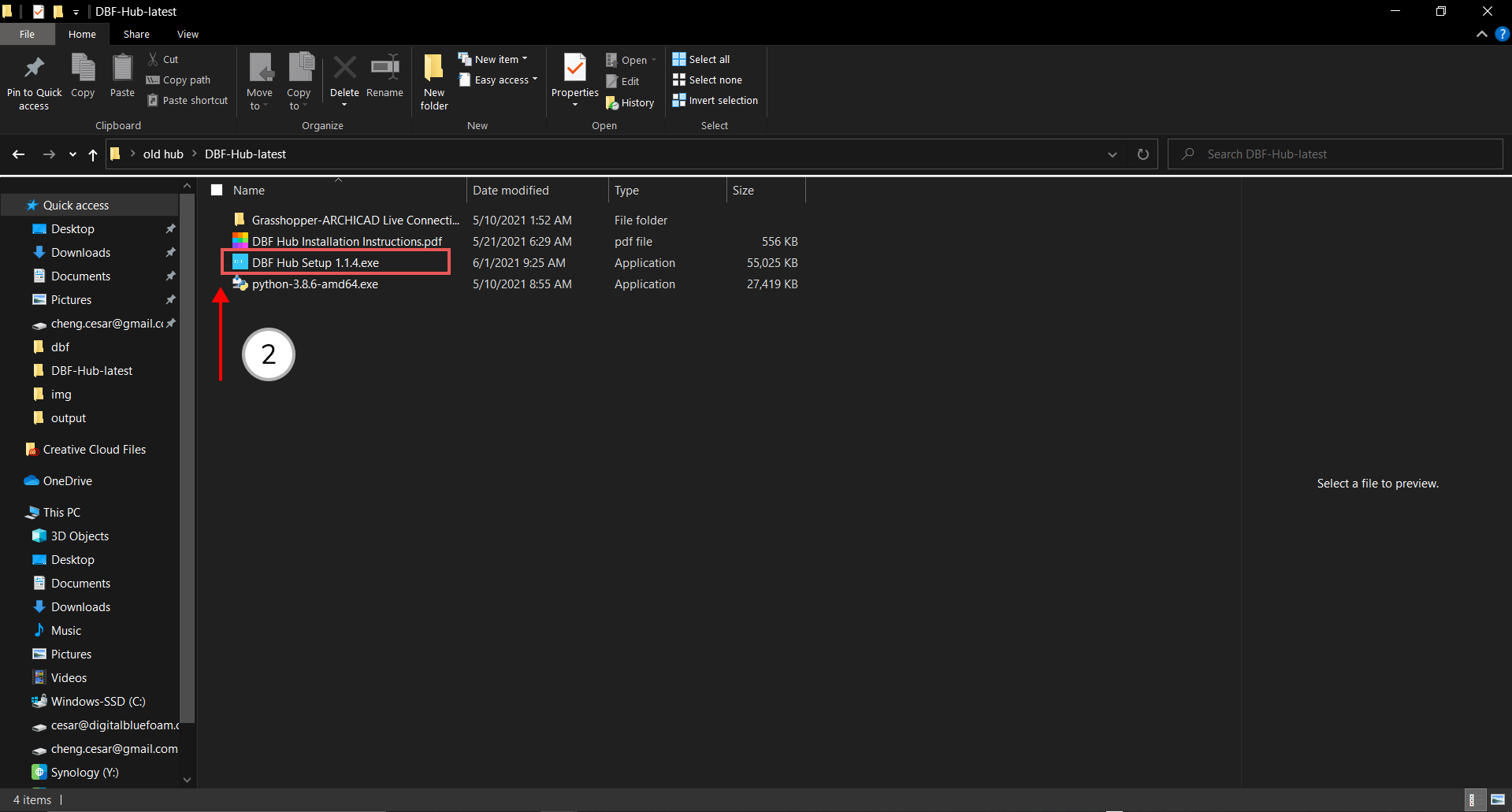Click old hub in the address breadcrumb
1512x812 pixels.
(163, 154)
